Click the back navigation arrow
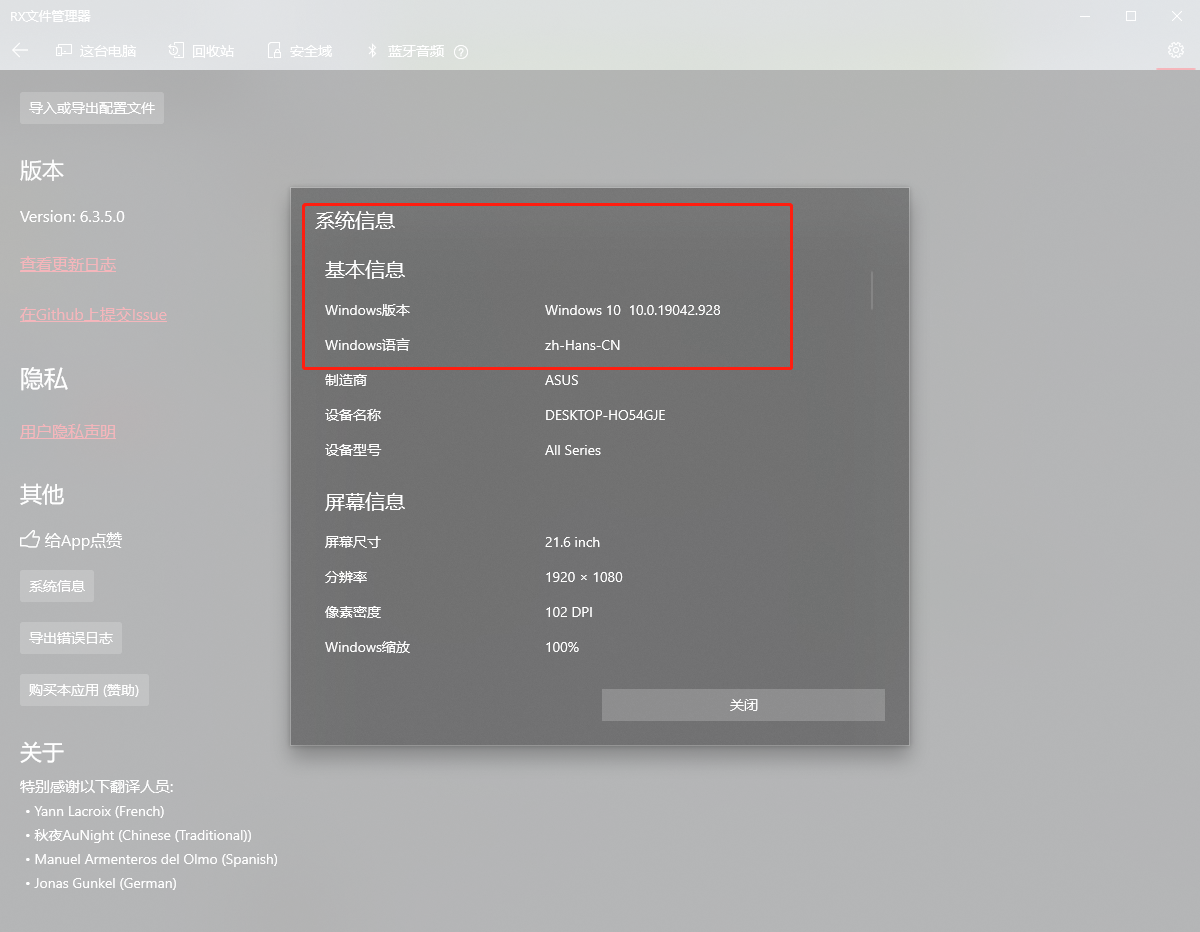 click(20, 51)
